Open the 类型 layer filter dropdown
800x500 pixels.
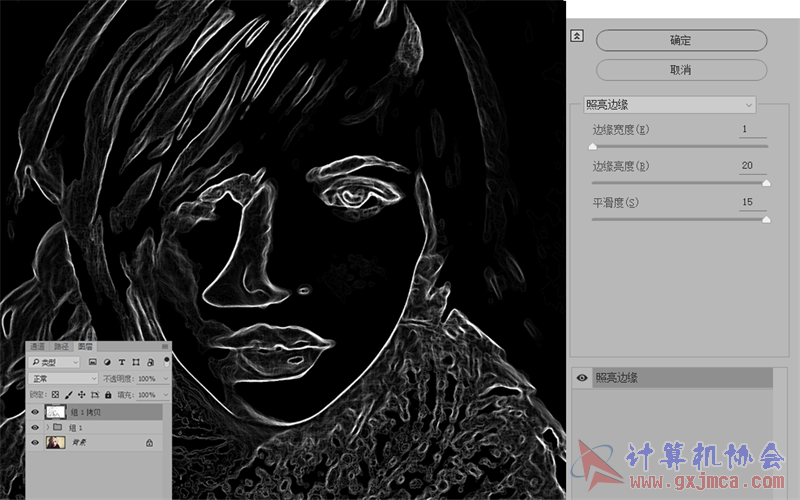pos(54,362)
